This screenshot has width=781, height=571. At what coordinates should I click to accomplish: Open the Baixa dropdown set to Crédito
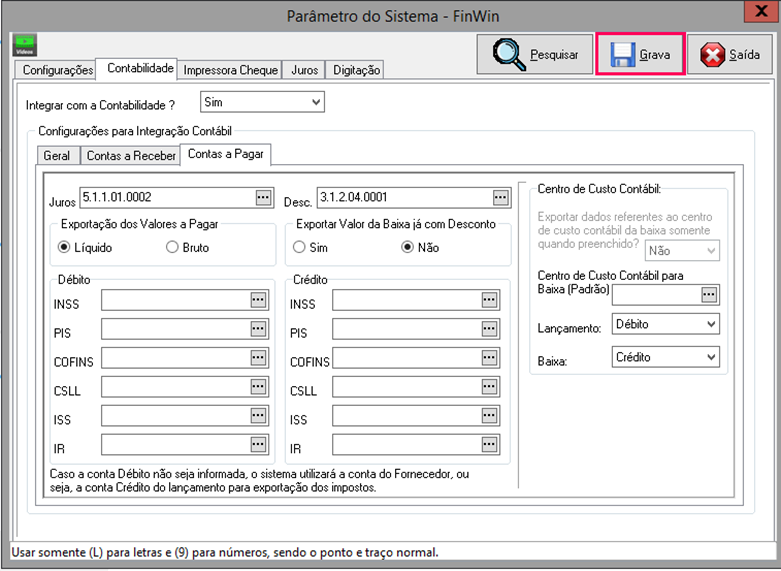pyautogui.click(x=710, y=356)
